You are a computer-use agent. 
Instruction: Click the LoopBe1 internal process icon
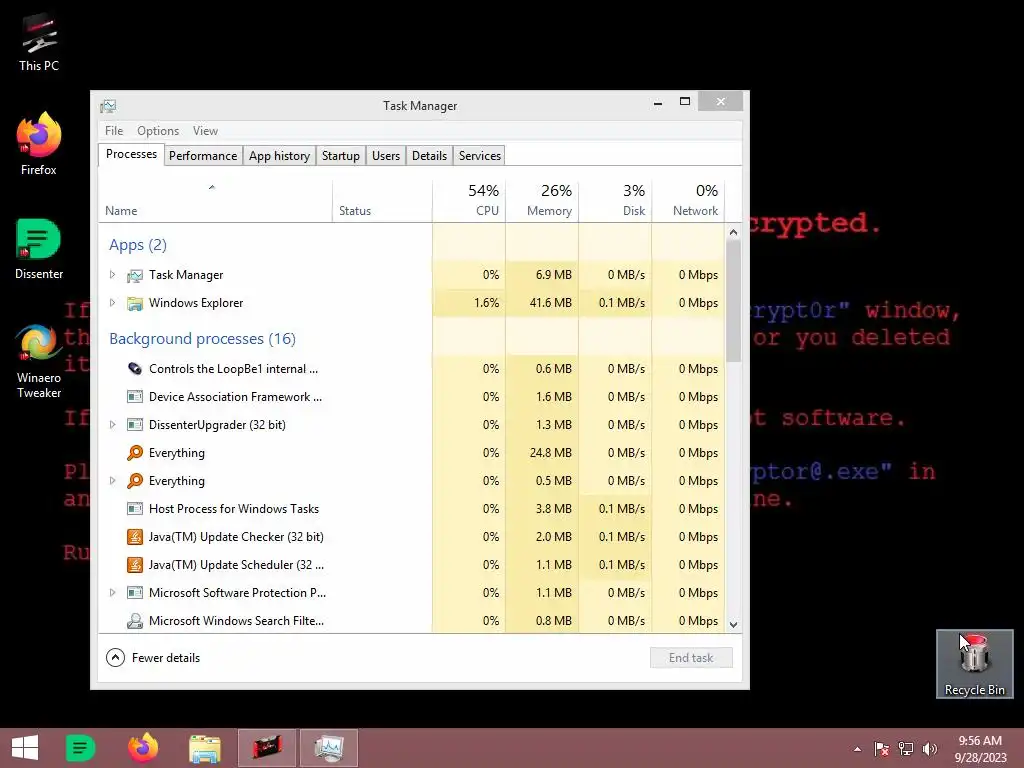[x=135, y=369]
